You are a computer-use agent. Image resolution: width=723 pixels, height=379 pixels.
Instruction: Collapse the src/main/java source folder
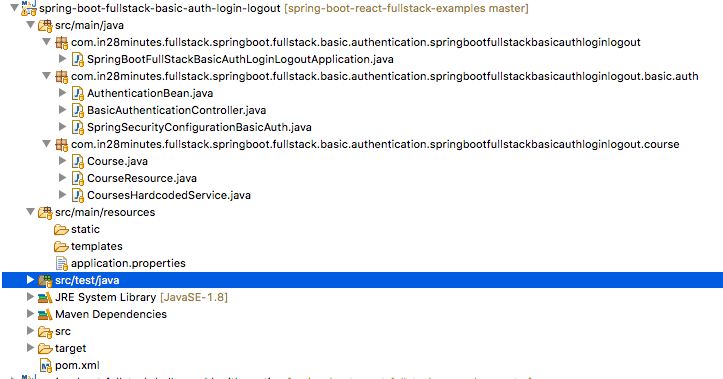[x=30, y=24]
